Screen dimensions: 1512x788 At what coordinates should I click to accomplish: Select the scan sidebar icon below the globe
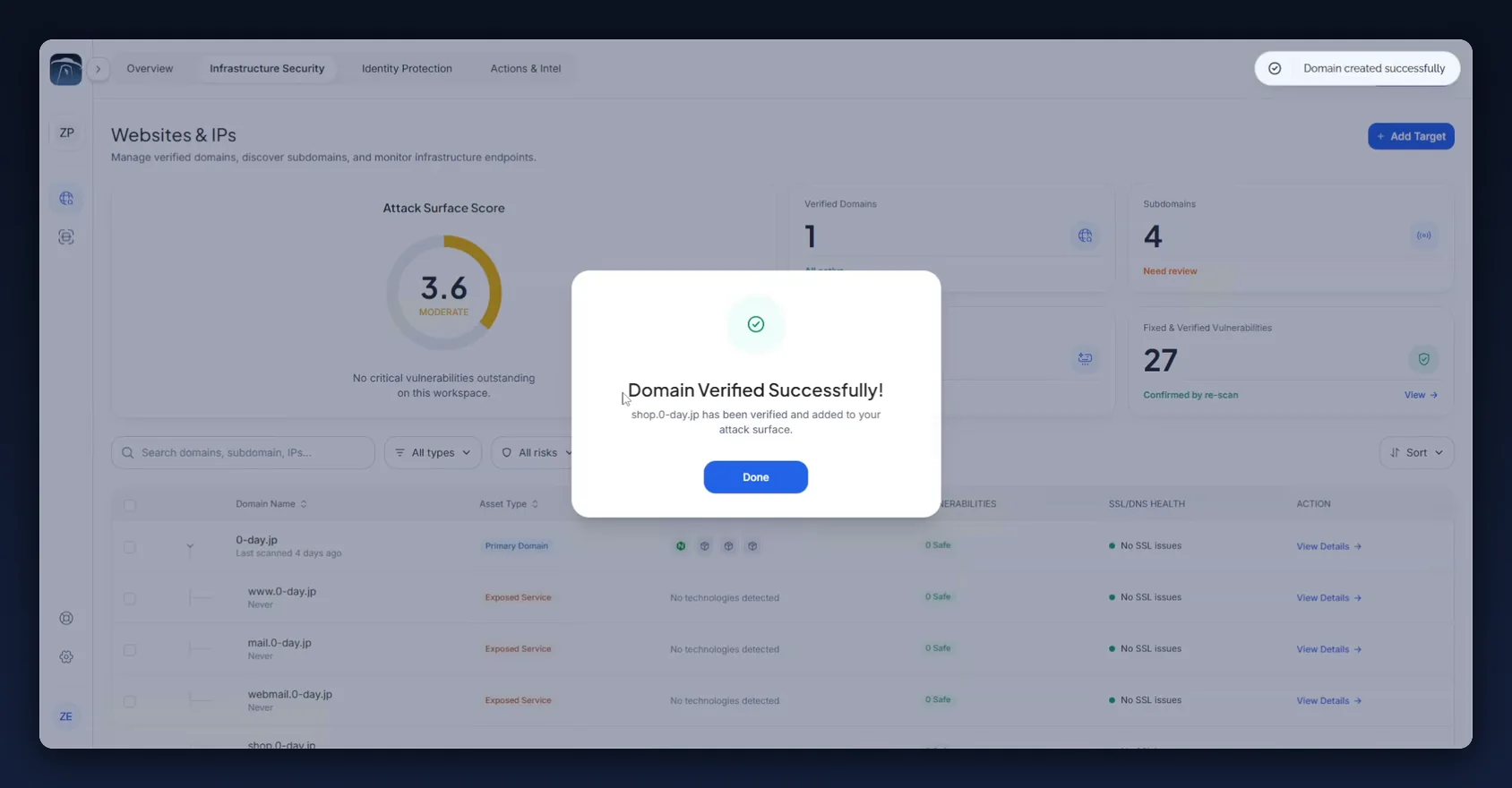point(66,237)
